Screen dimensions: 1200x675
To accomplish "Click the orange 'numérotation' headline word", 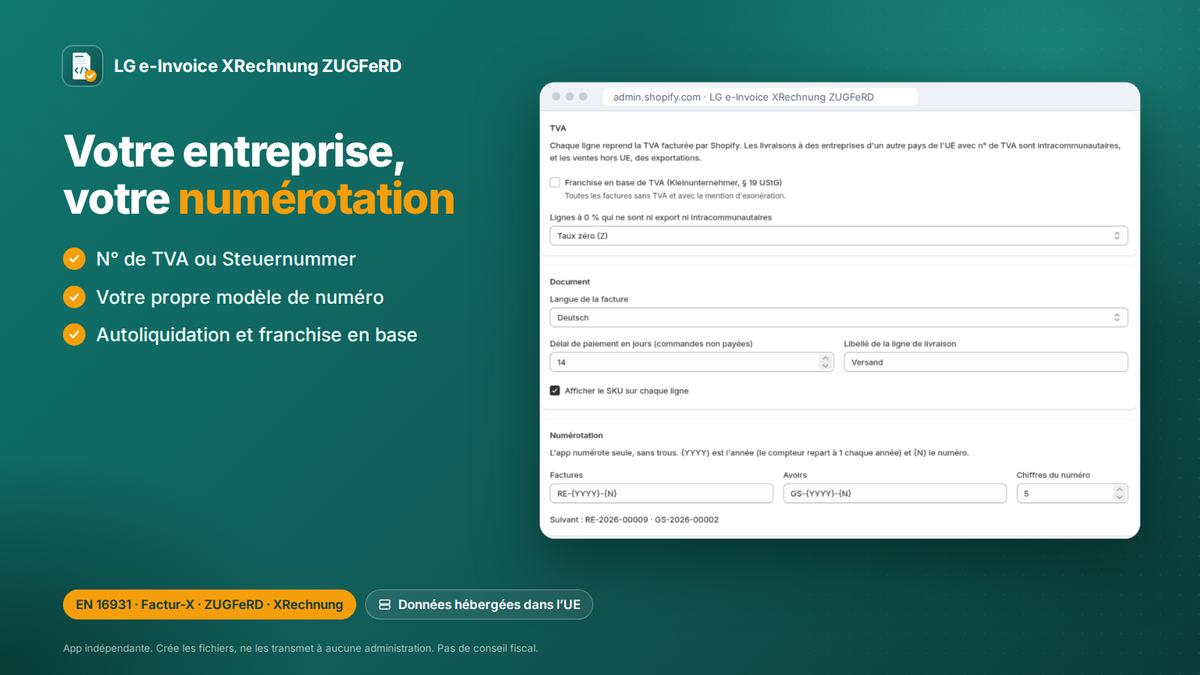I will [x=316, y=199].
